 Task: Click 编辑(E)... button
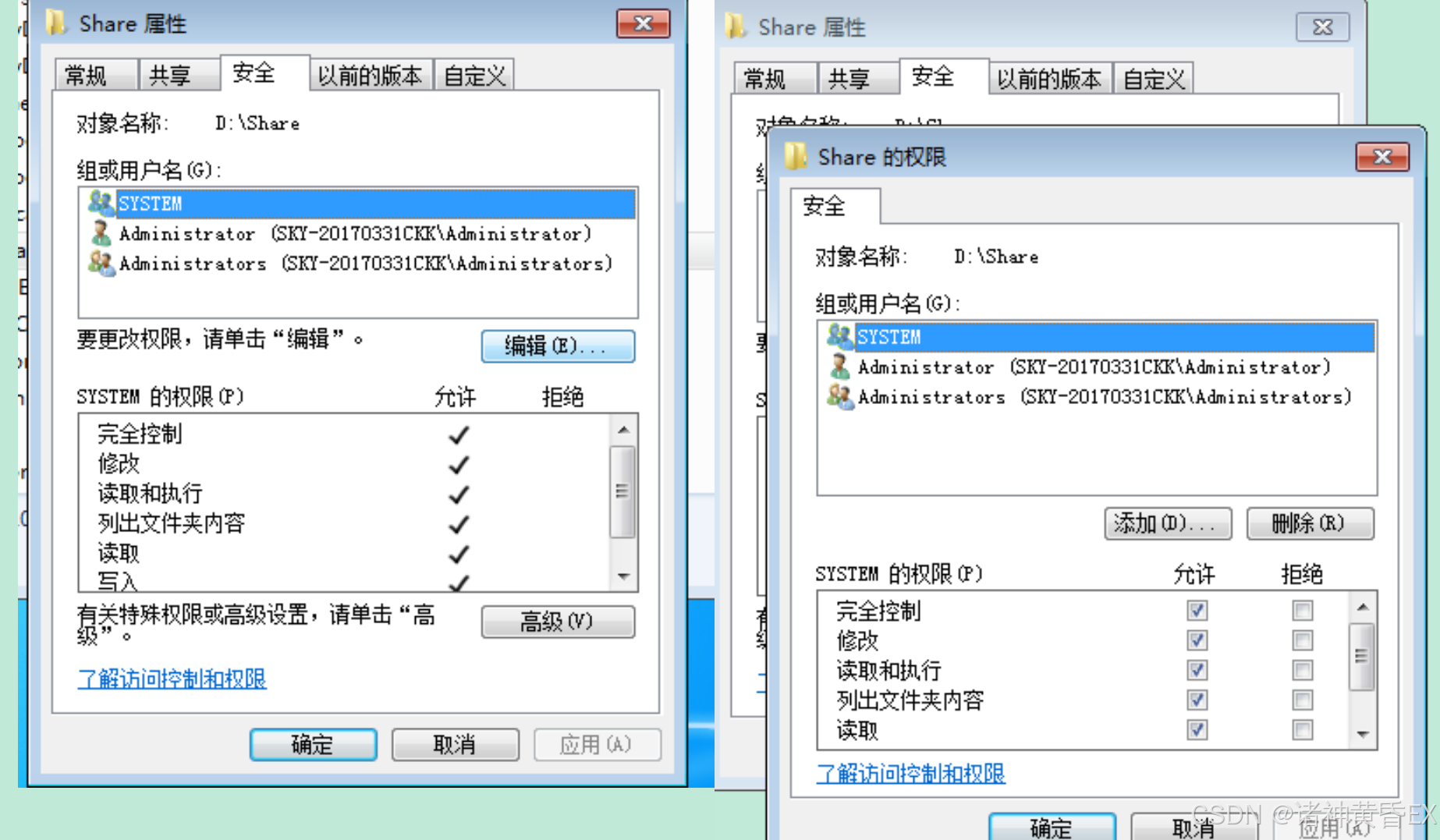click(558, 346)
